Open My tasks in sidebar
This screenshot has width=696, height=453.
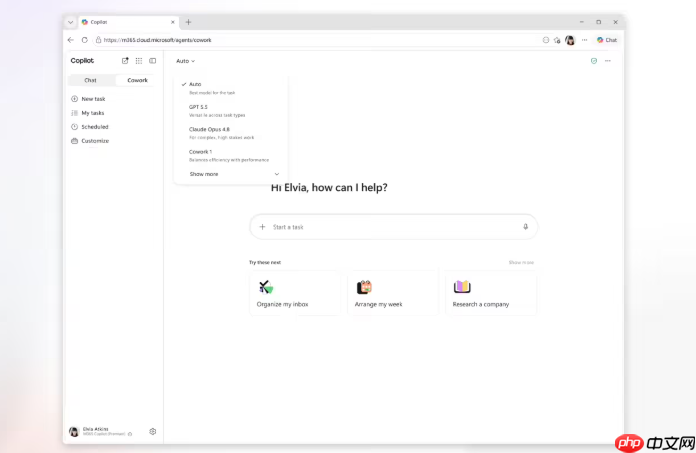point(93,113)
